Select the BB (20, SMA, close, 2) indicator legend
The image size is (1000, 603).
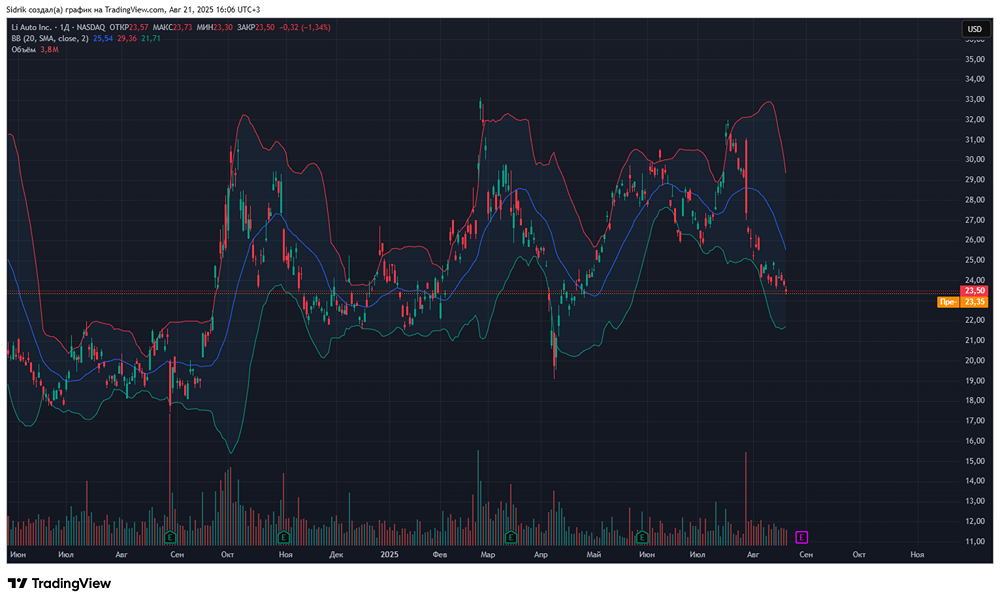point(50,38)
